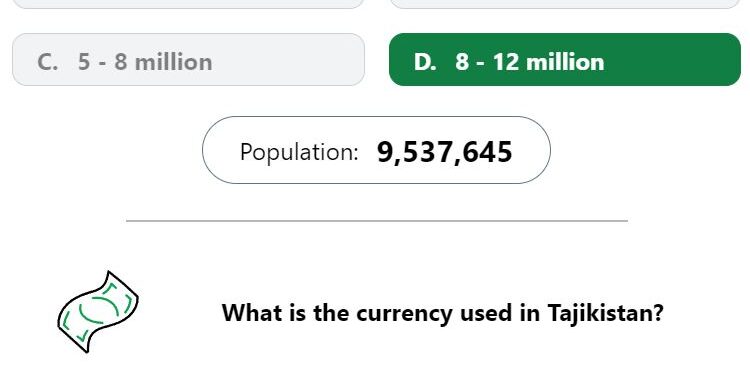Image resolution: width=750 pixels, height=375 pixels.
Task: Click the "Population:" label text
Action: tap(299, 152)
